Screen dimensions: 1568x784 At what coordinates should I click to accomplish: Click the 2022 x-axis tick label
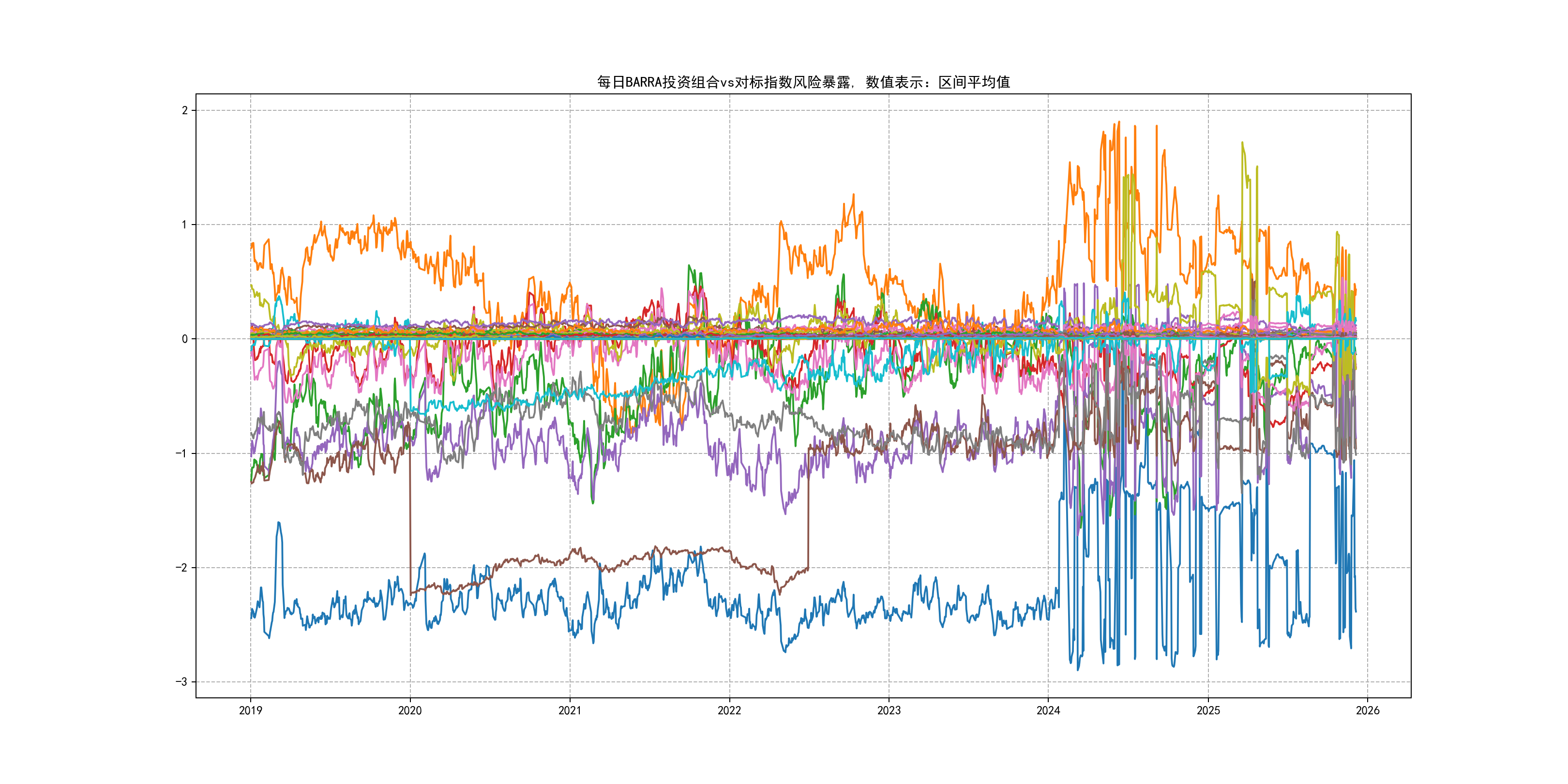[729, 710]
